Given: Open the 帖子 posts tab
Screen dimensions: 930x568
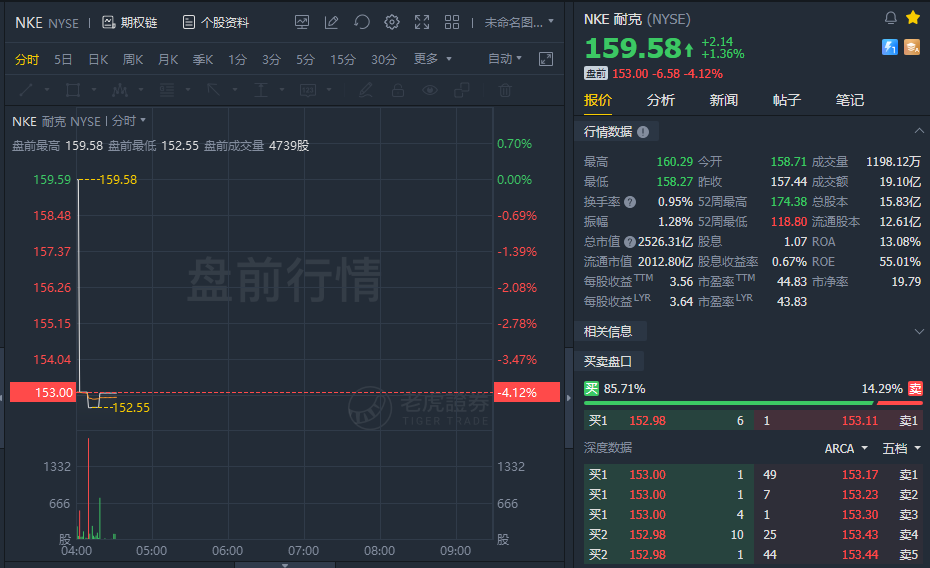Looking at the screenshot, I should (787, 100).
